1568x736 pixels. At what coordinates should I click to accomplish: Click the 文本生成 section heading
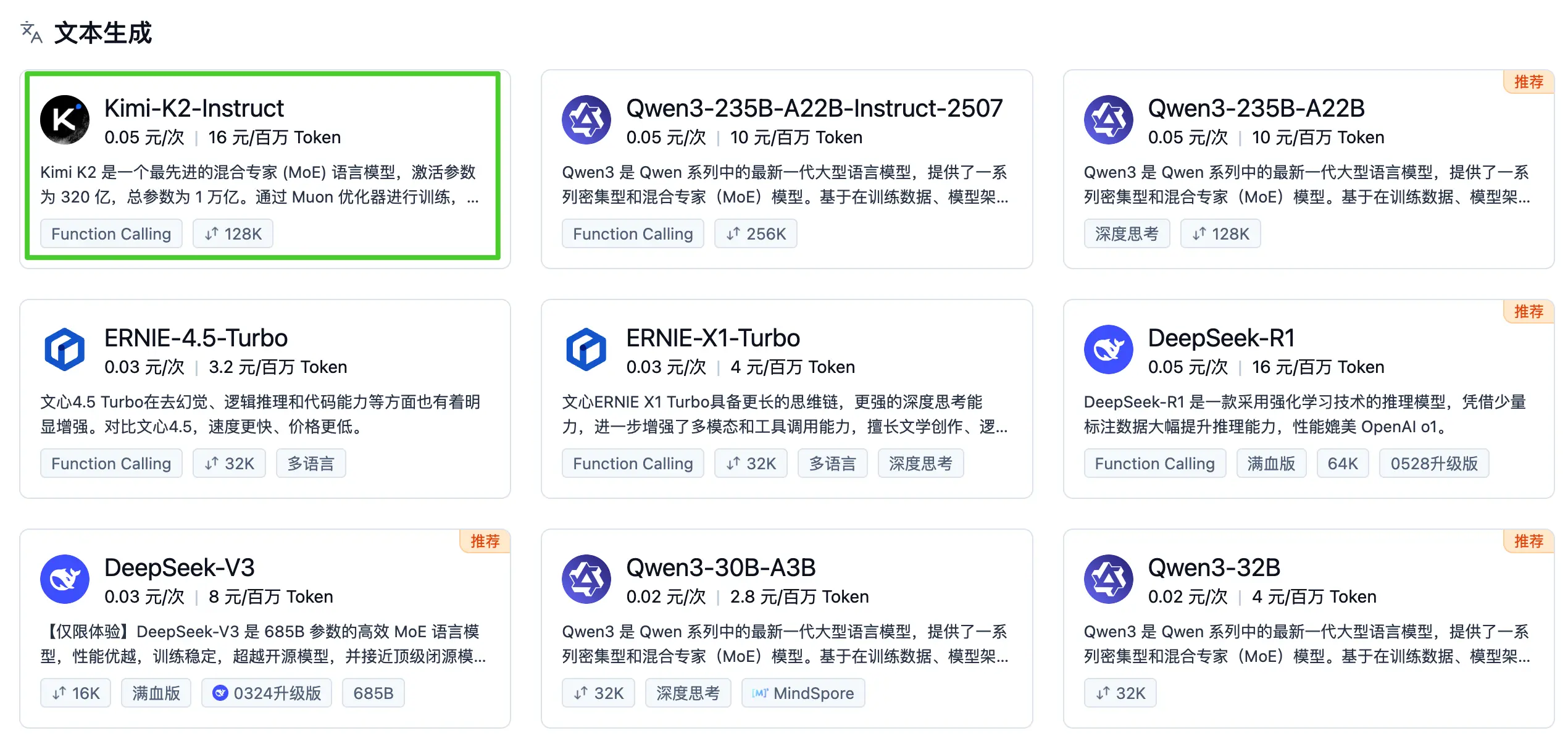tap(103, 33)
